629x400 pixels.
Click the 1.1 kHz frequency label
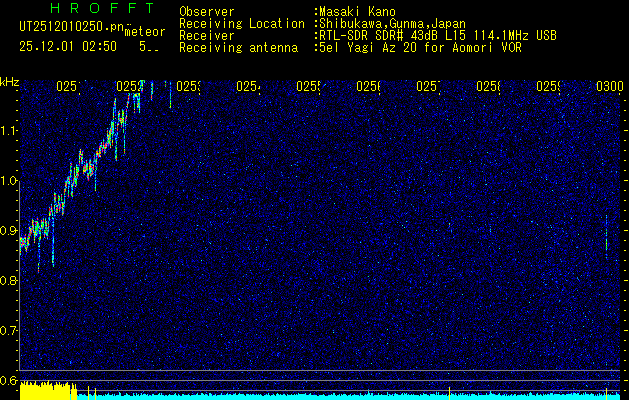(x=9, y=130)
